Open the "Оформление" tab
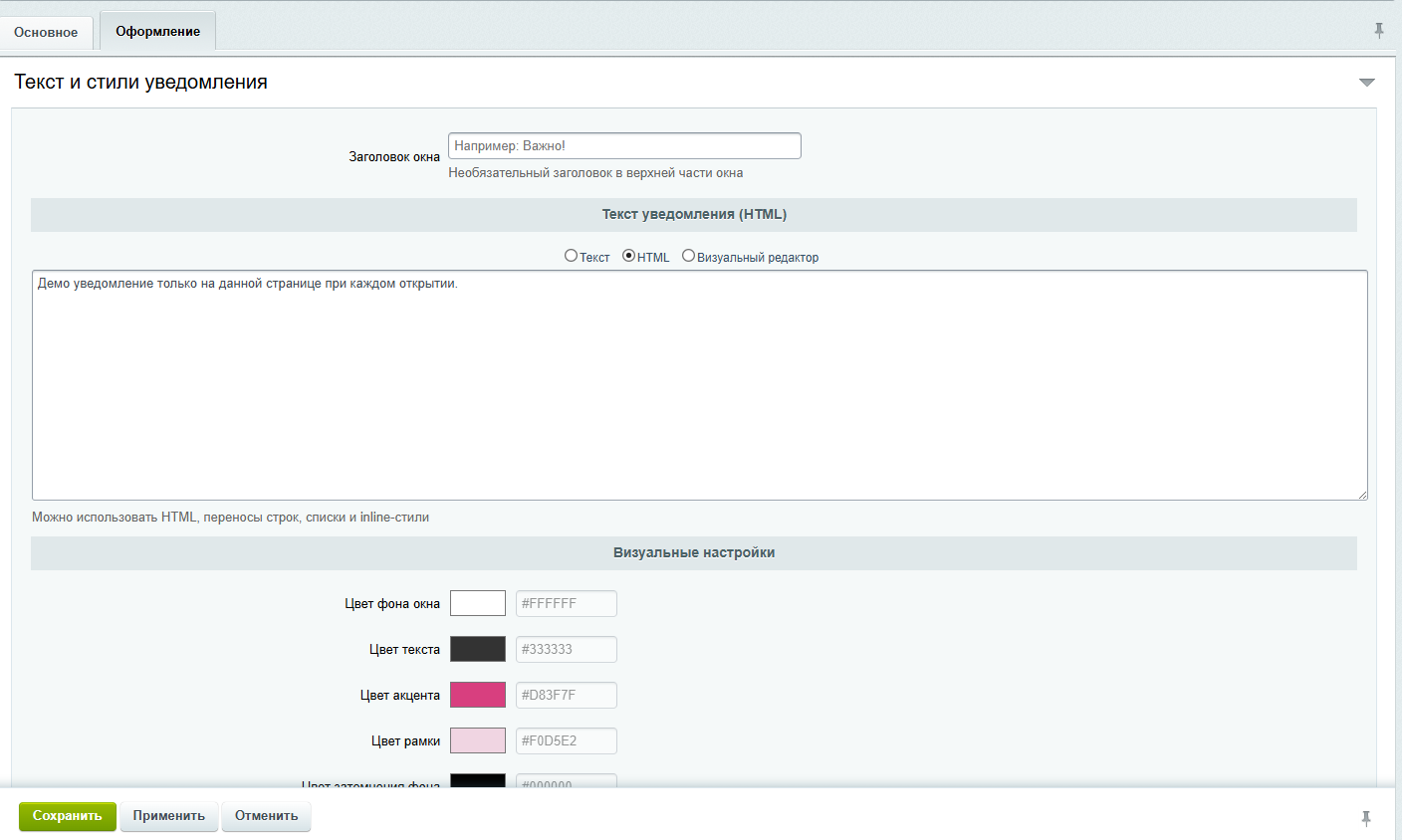The height and width of the screenshot is (840, 1402). [157, 31]
